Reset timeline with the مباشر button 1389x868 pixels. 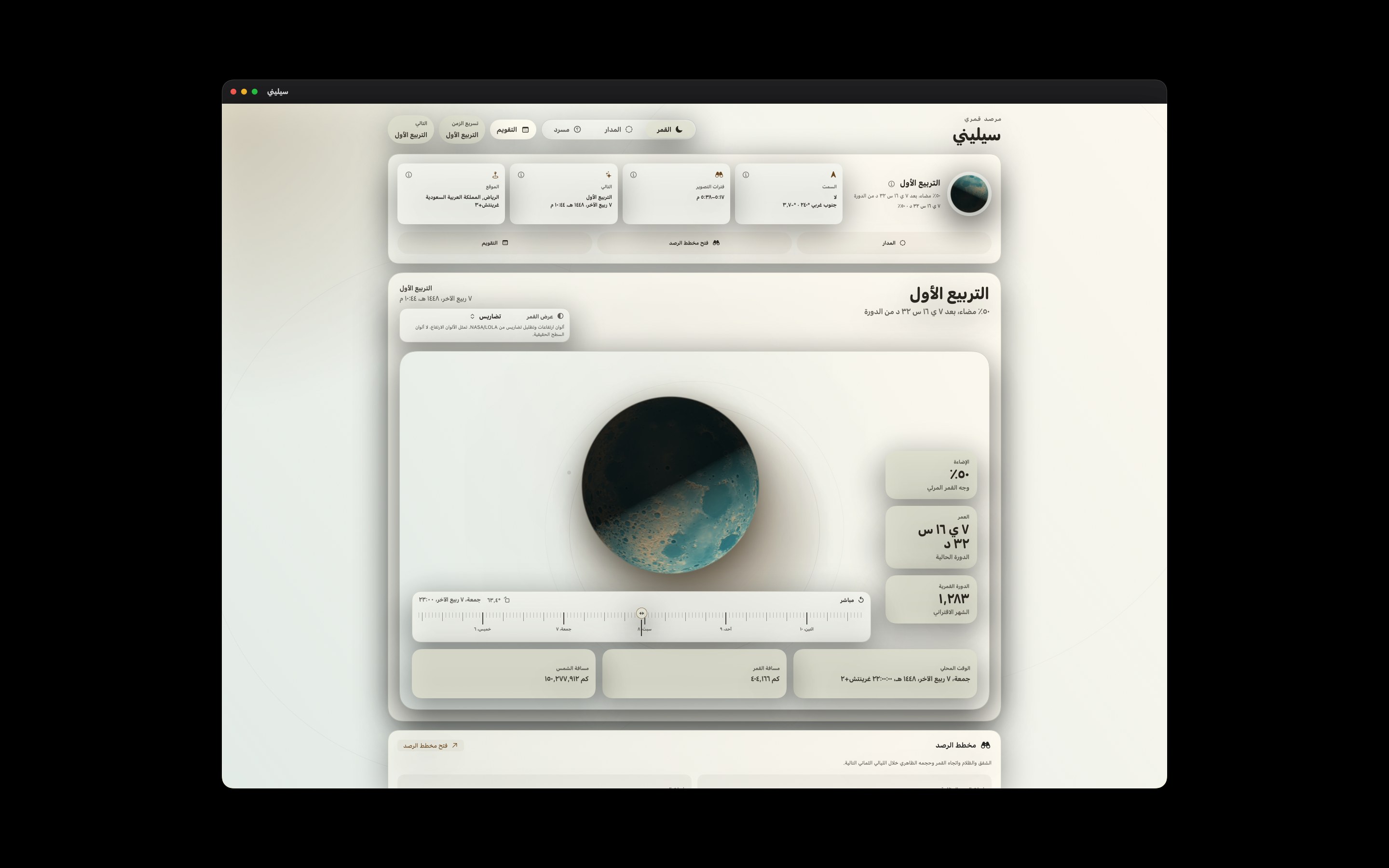pos(852,600)
